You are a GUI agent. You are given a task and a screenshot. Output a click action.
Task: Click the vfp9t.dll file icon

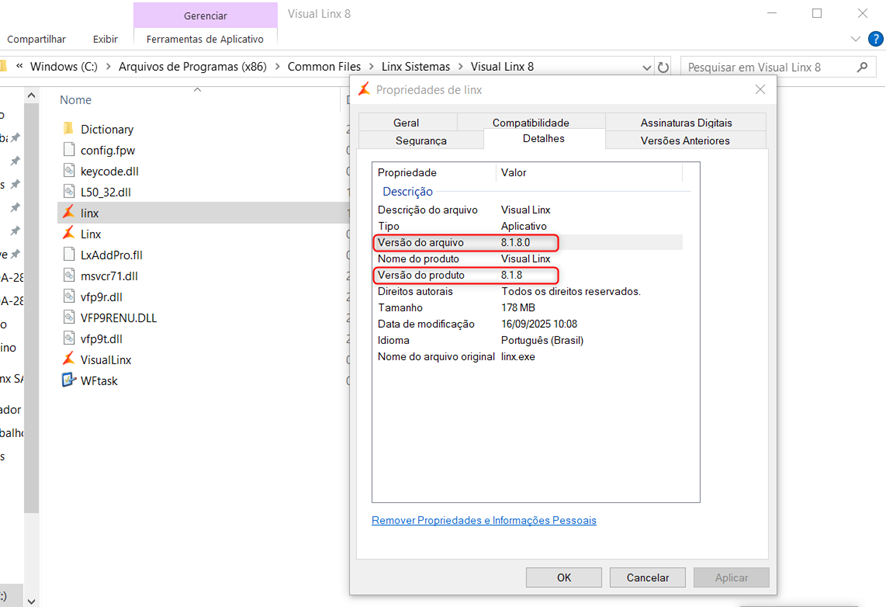click(x=68, y=338)
